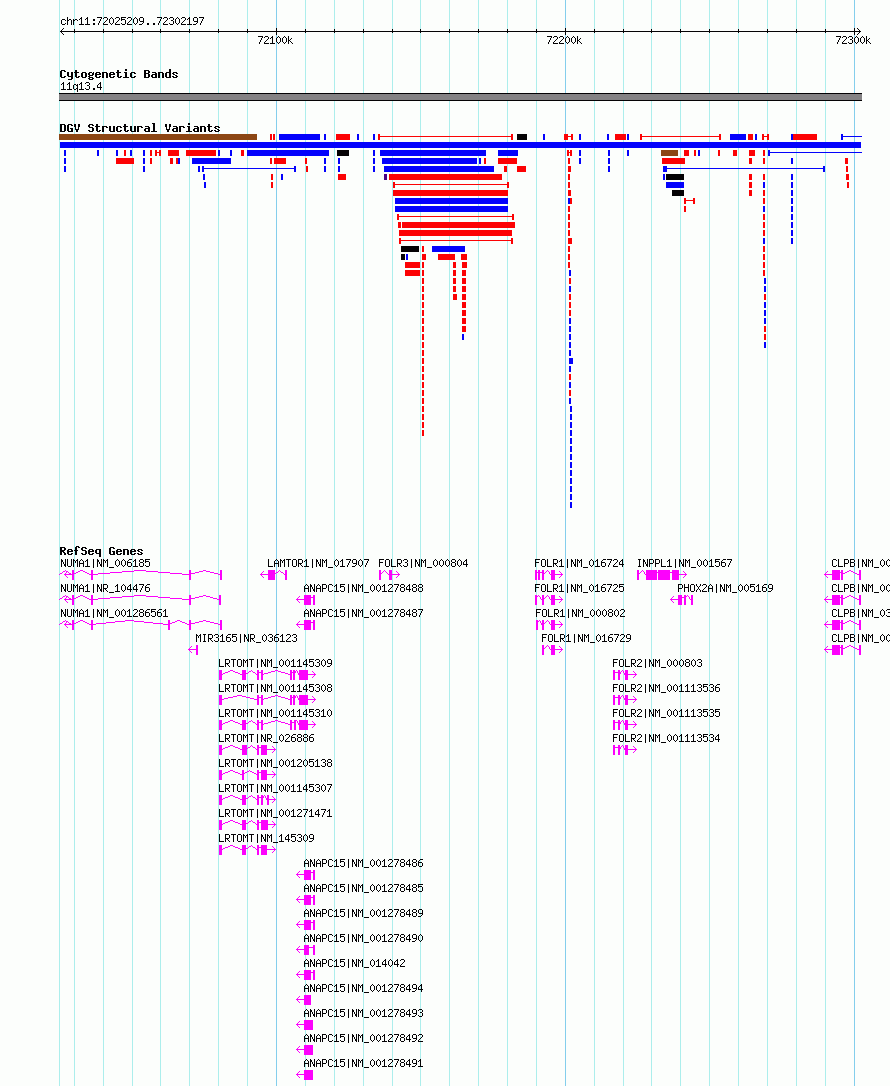Click the FOLR2|NM_001113535 transcript label
890x1086 pixels.
666,713
